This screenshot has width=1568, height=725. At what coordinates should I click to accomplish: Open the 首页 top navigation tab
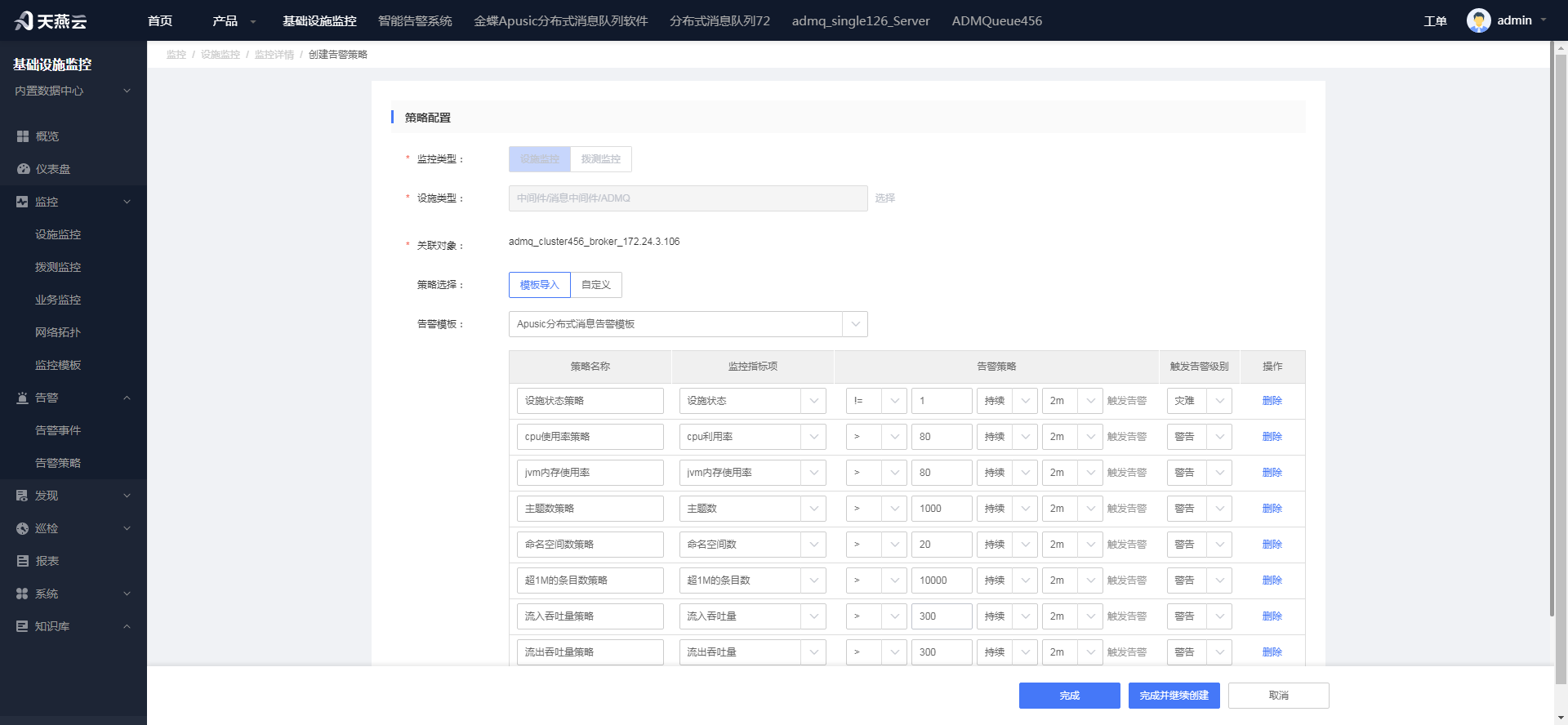click(160, 20)
